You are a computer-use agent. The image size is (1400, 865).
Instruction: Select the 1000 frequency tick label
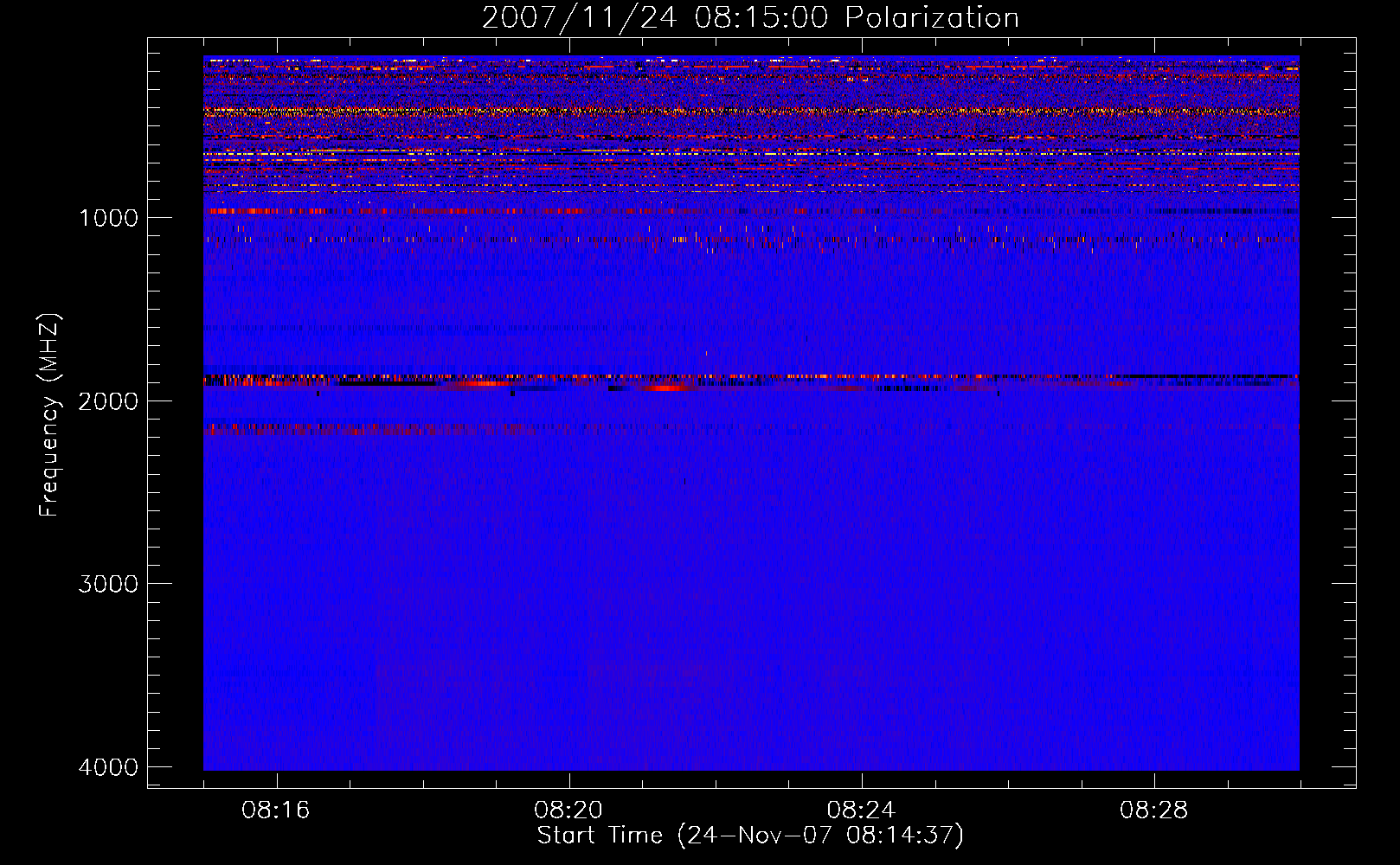108,217
